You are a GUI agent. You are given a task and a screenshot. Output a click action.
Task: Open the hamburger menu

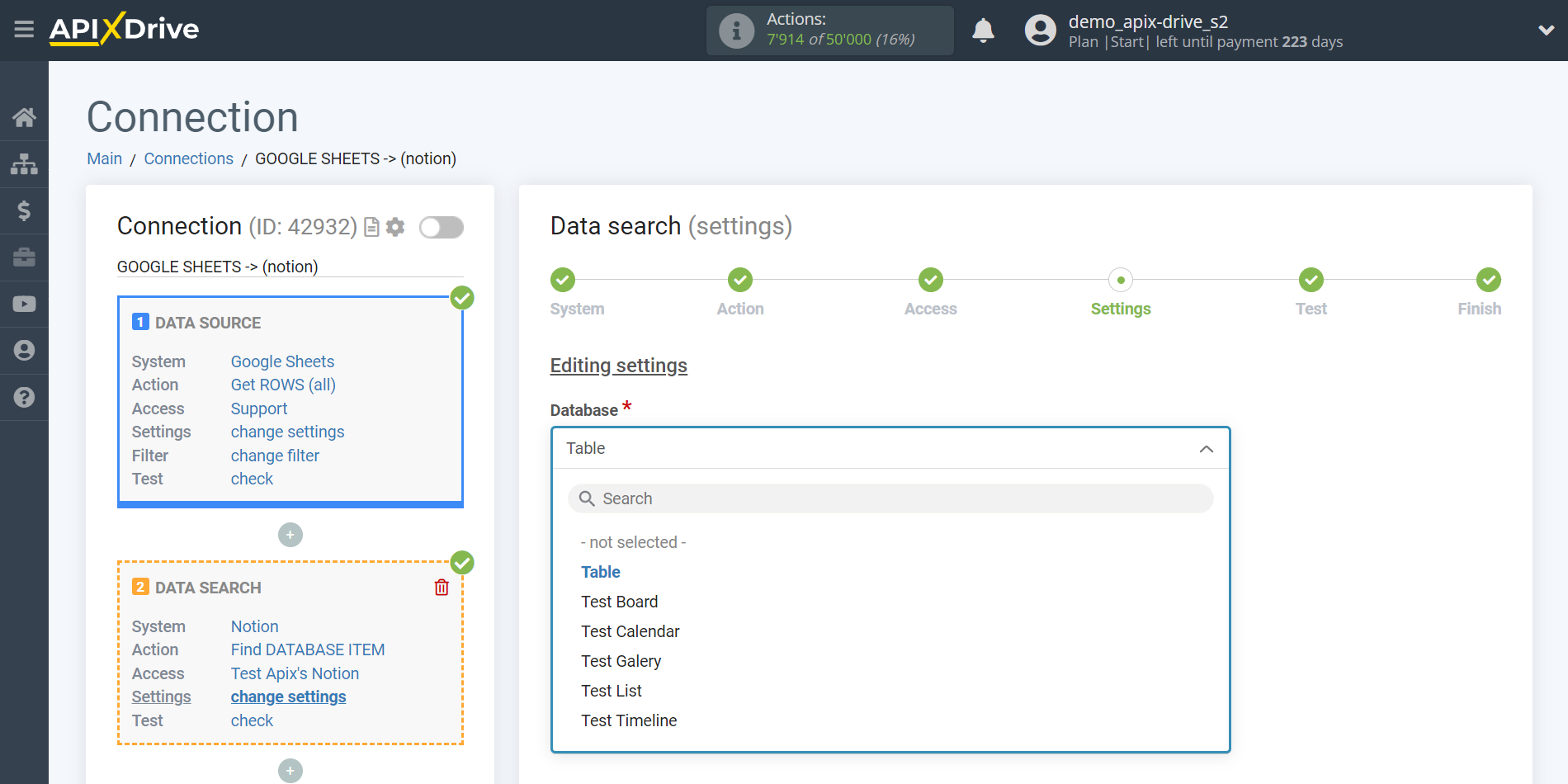click(24, 30)
